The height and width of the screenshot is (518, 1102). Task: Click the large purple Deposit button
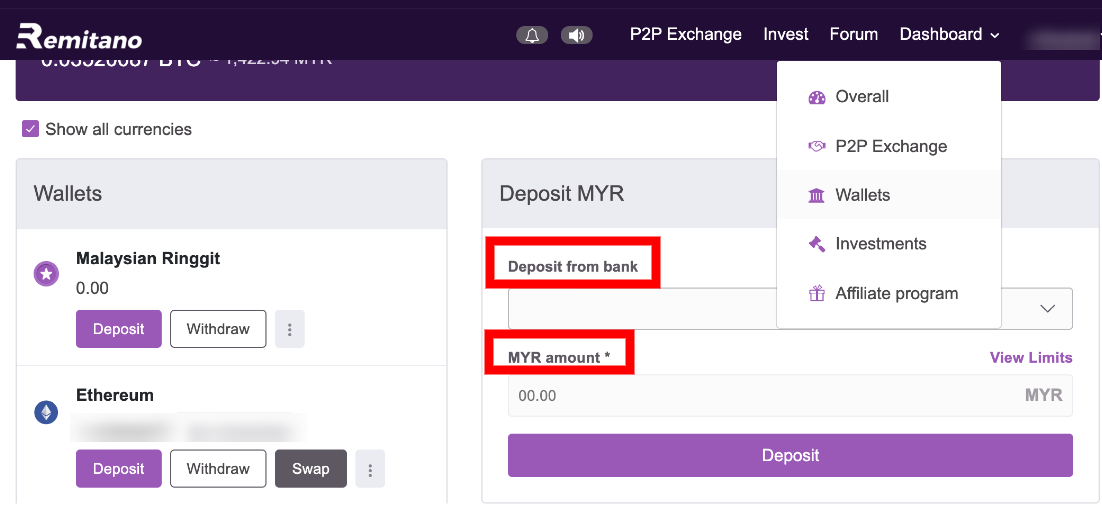(x=790, y=455)
